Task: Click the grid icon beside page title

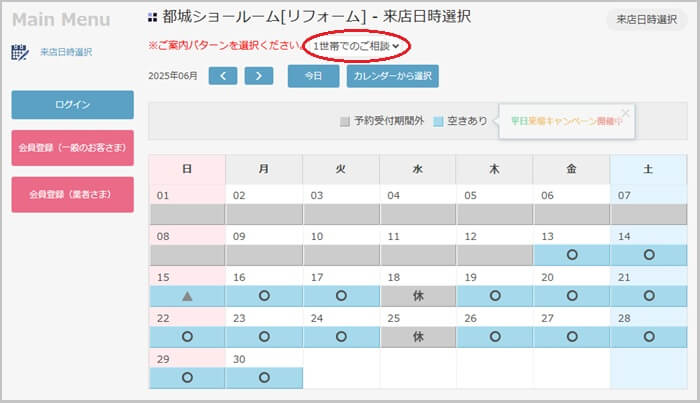Action: [152, 17]
